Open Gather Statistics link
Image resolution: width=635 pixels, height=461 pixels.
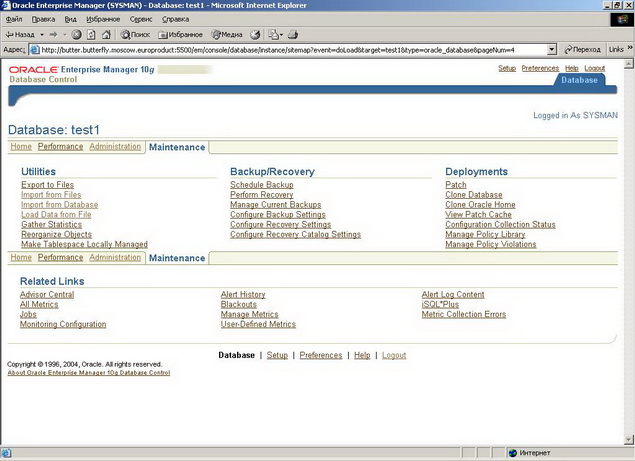[x=51, y=224]
